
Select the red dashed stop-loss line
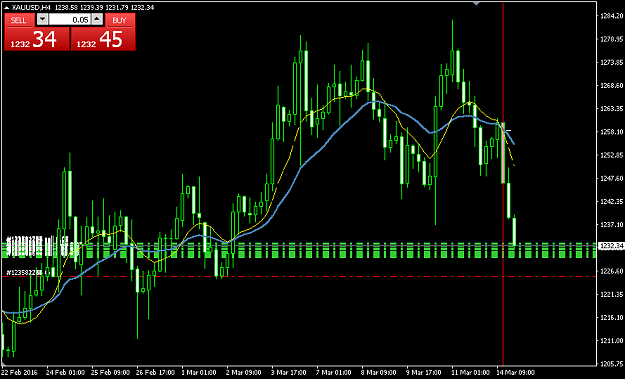(x=299, y=276)
